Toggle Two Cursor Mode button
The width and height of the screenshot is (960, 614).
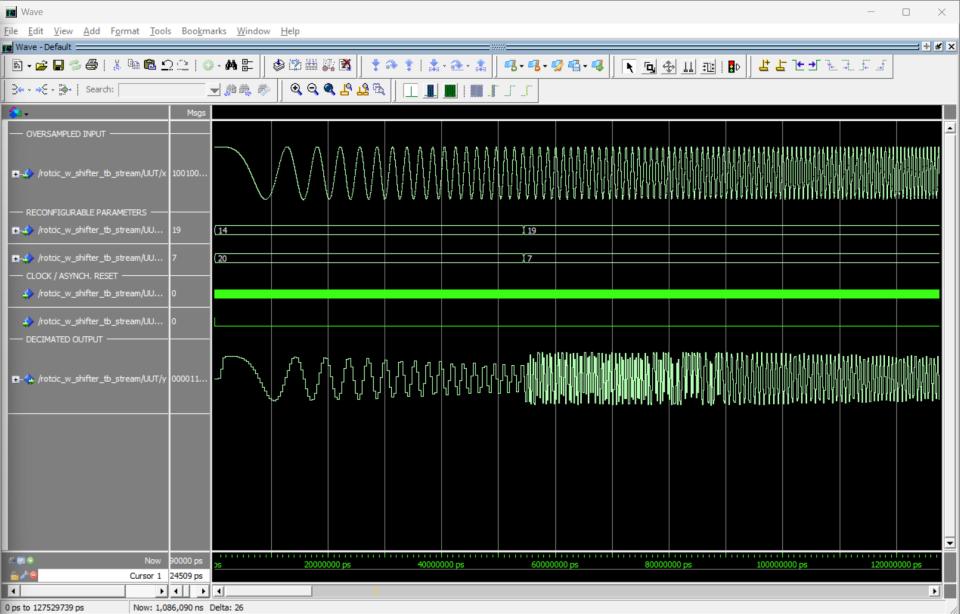coord(689,67)
